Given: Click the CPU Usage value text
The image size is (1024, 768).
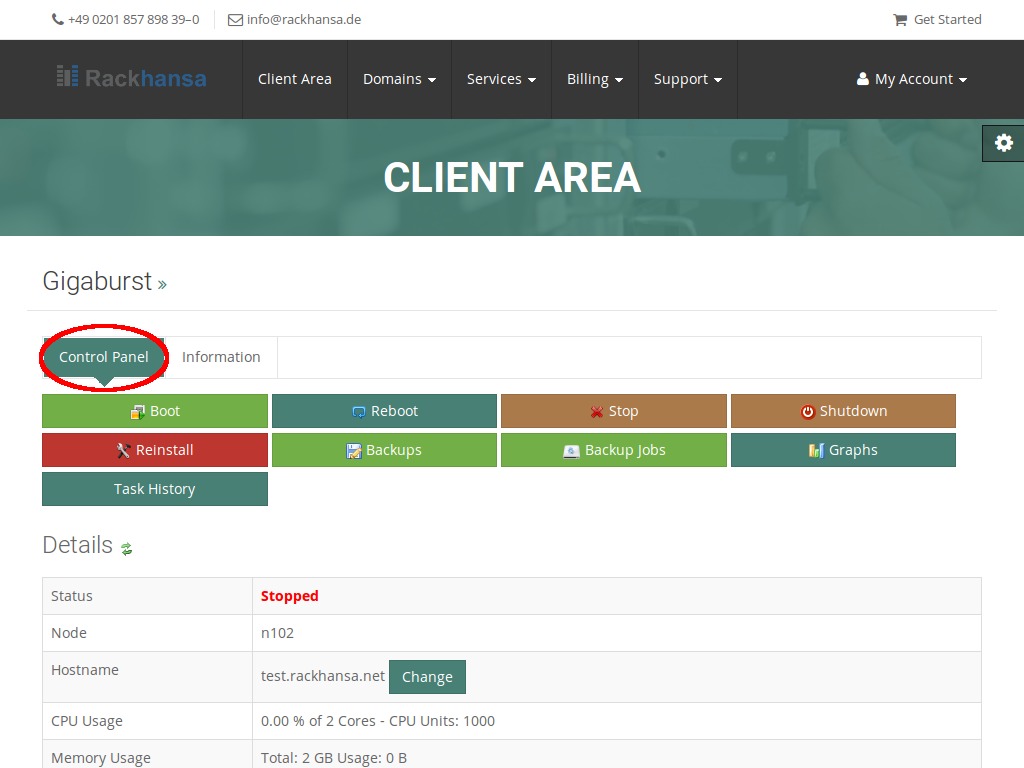Looking at the screenshot, I should (377, 721).
